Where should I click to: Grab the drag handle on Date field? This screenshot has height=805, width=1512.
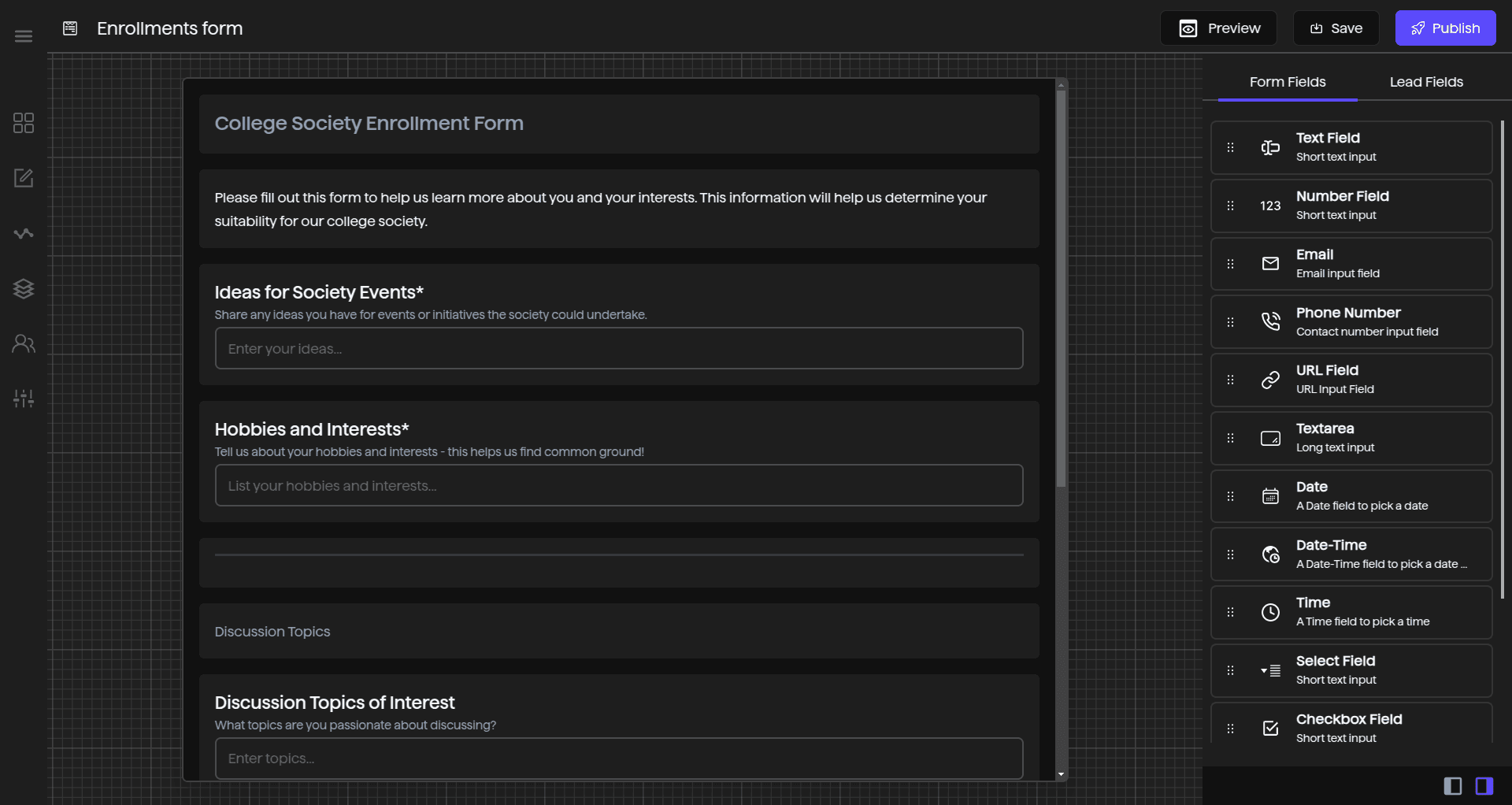tap(1230, 496)
